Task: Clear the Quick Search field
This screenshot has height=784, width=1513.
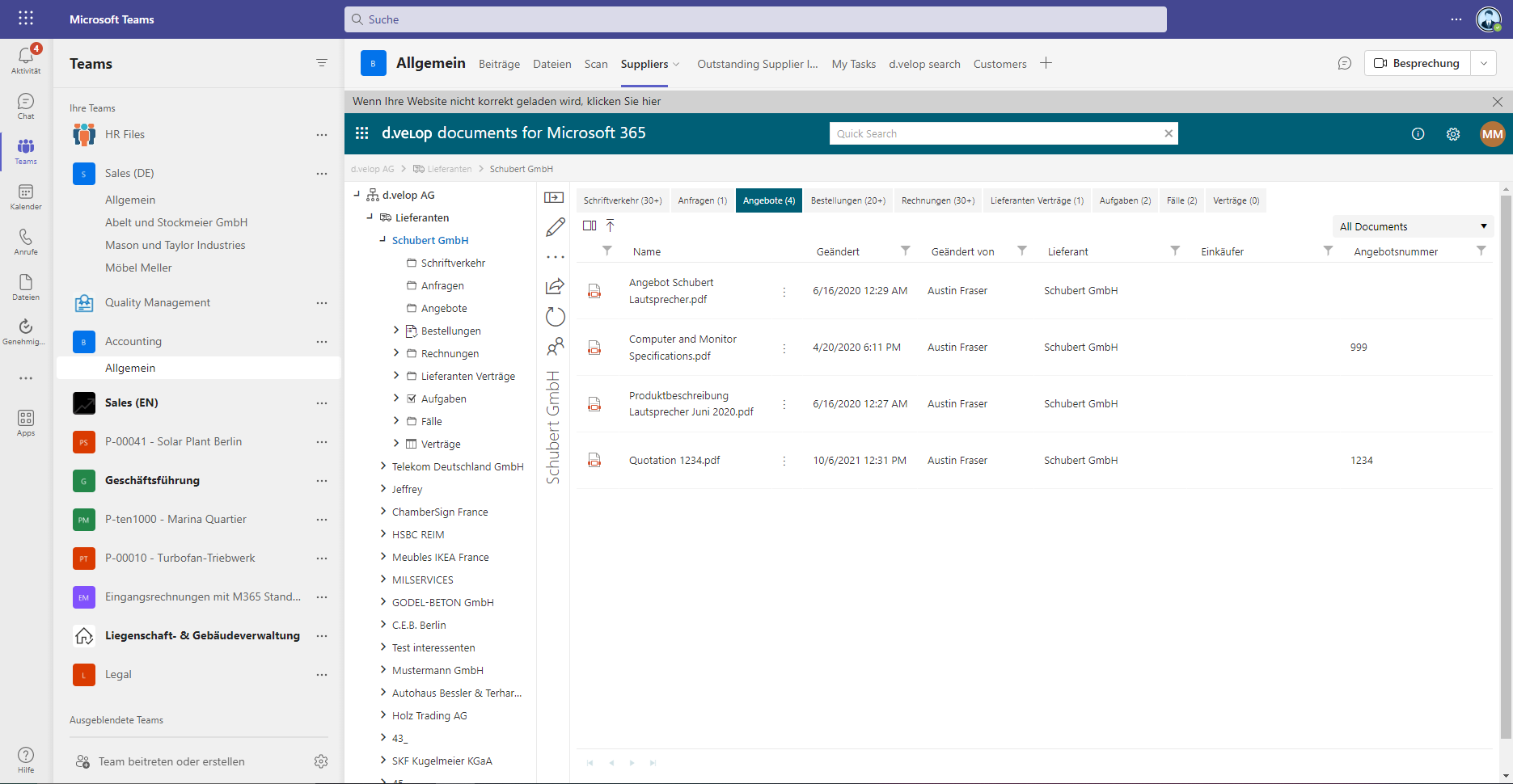Action: pyautogui.click(x=1169, y=133)
